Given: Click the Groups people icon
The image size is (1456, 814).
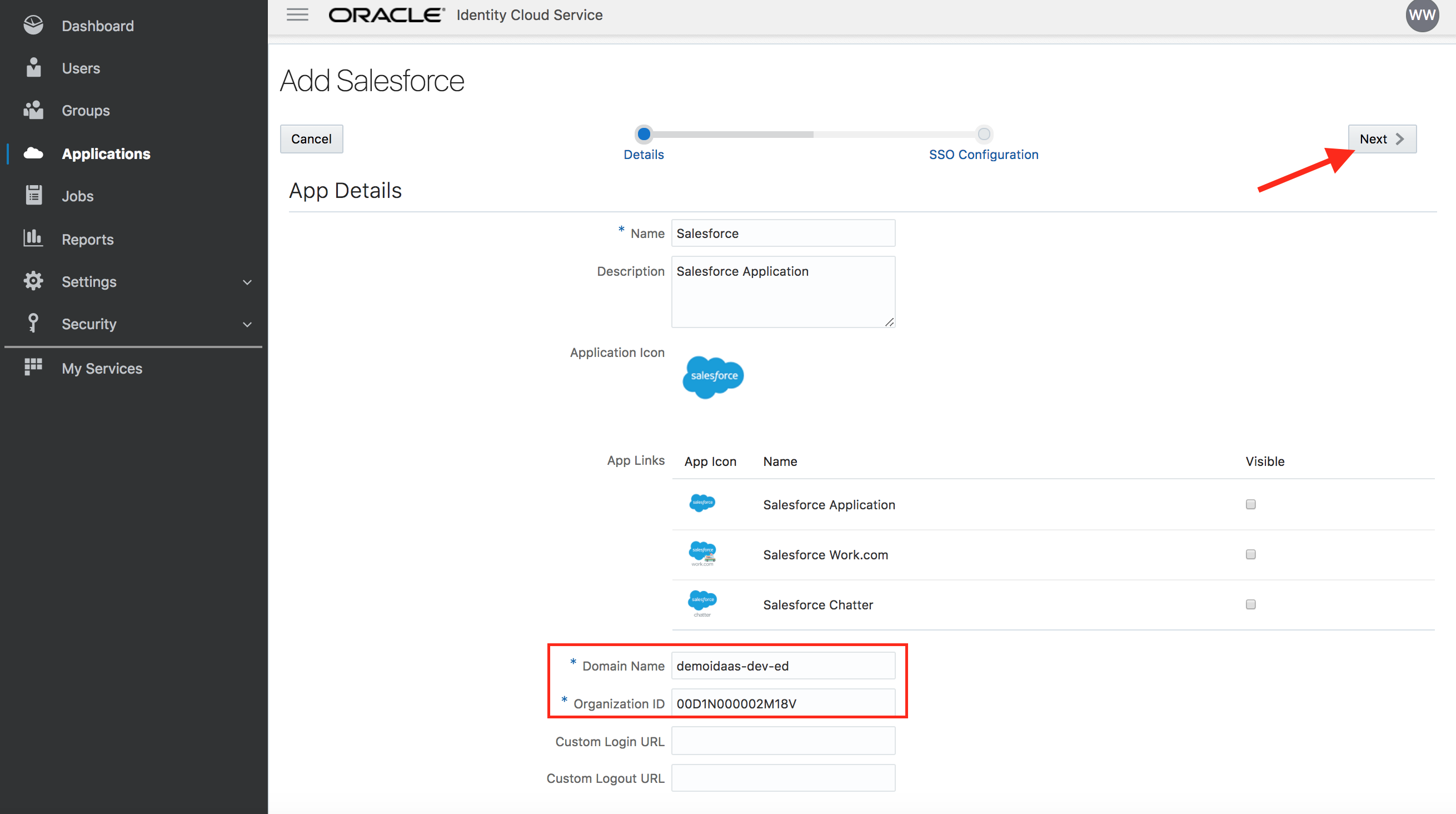Looking at the screenshot, I should pos(33,110).
